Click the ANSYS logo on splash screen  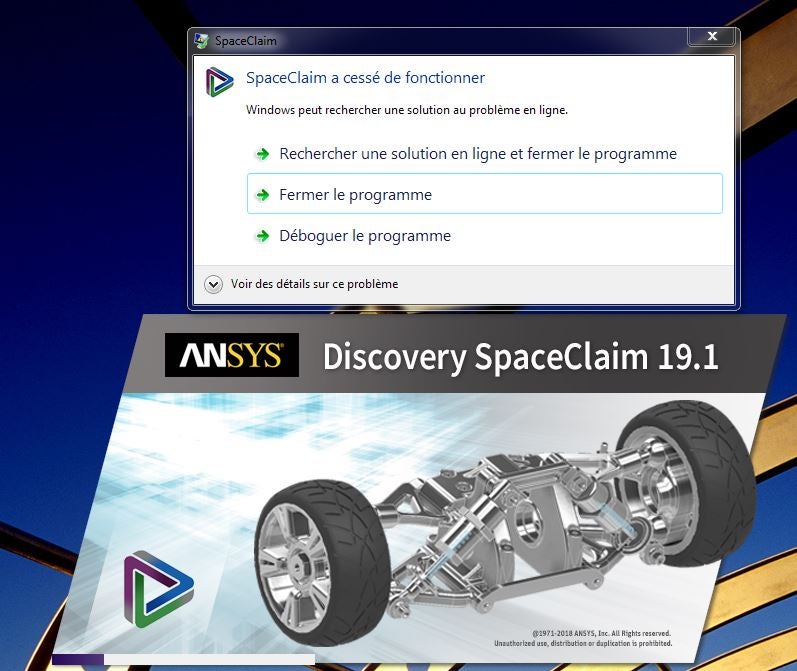point(232,355)
